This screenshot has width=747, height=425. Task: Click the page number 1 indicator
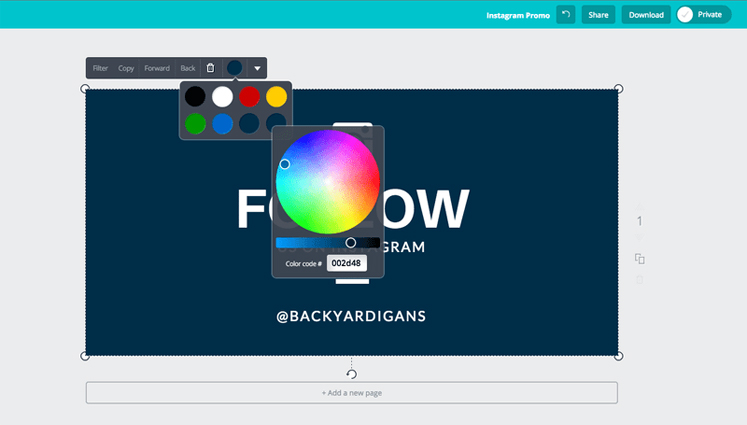pyautogui.click(x=639, y=222)
